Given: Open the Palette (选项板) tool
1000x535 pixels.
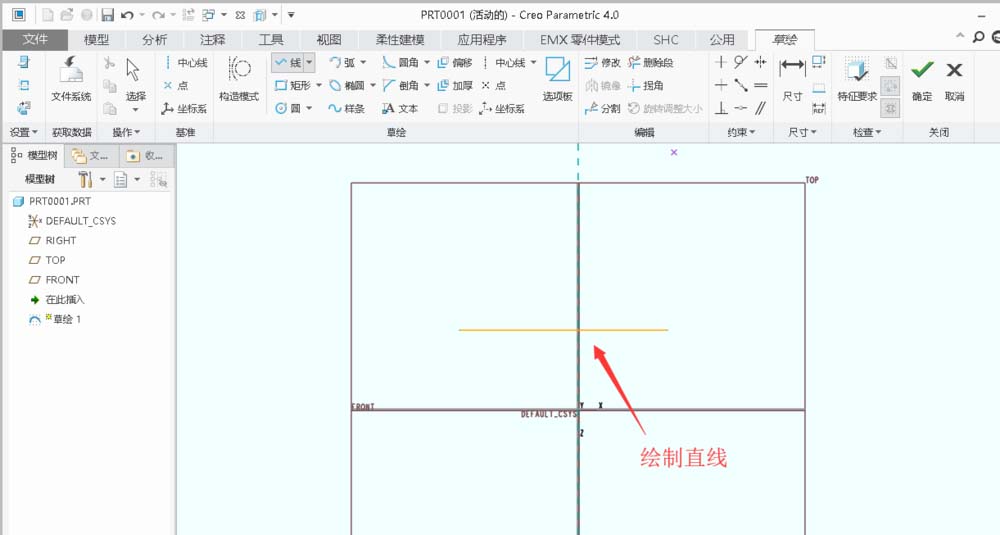Looking at the screenshot, I should pos(557,78).
